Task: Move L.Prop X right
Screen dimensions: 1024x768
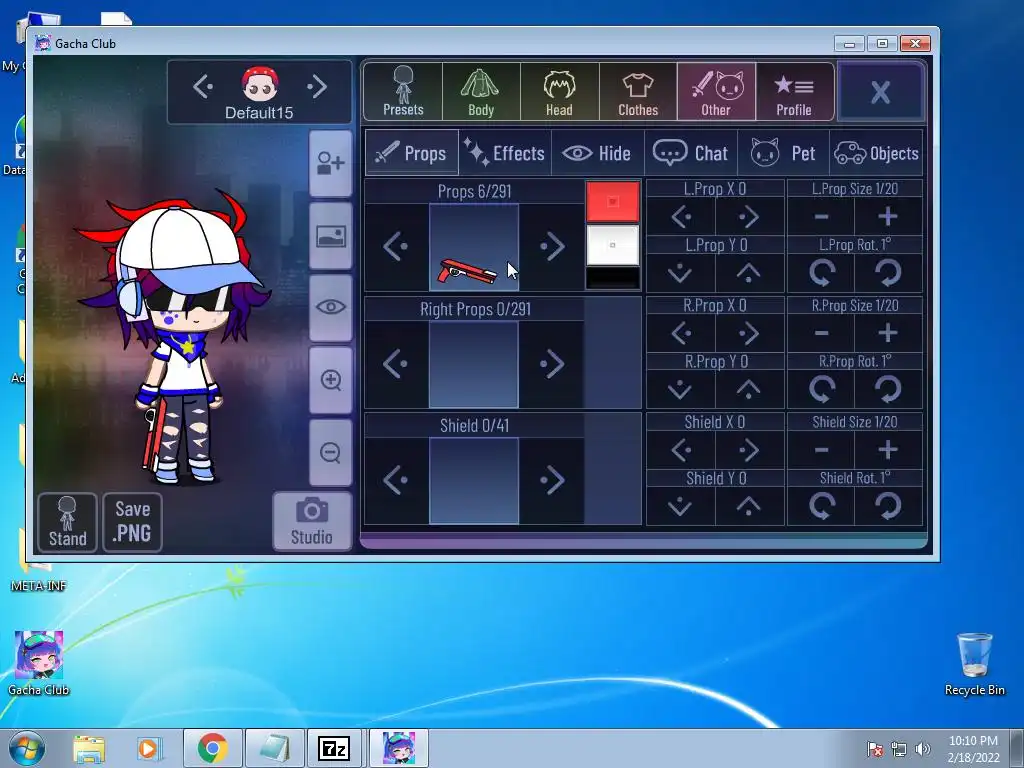Action: [x=749, y=216]
